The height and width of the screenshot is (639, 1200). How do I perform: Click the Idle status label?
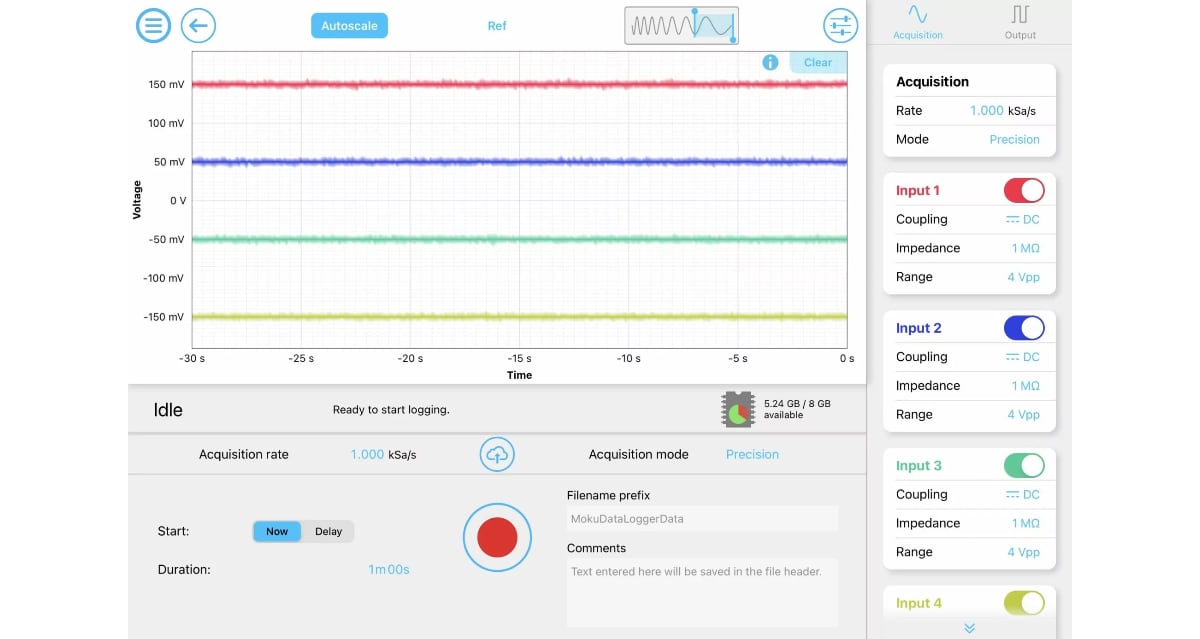point(168,410)
